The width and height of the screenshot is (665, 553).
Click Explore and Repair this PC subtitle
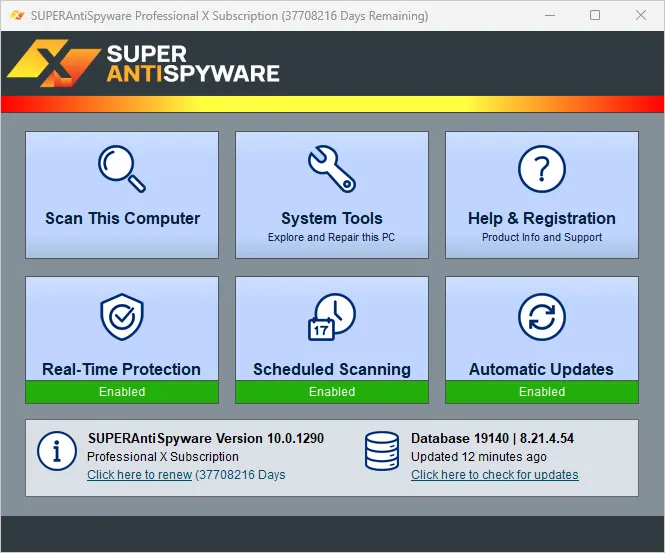[x=331, y=237]
